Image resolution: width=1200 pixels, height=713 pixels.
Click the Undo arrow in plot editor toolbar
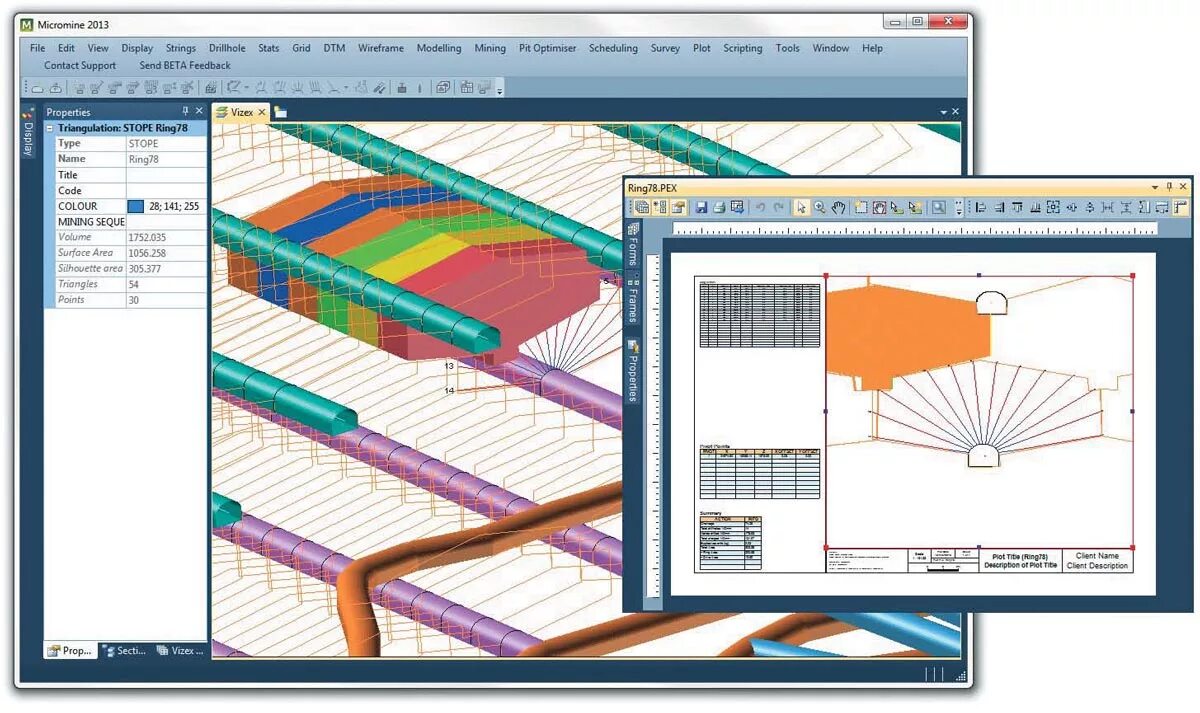(x=761, y=207)
